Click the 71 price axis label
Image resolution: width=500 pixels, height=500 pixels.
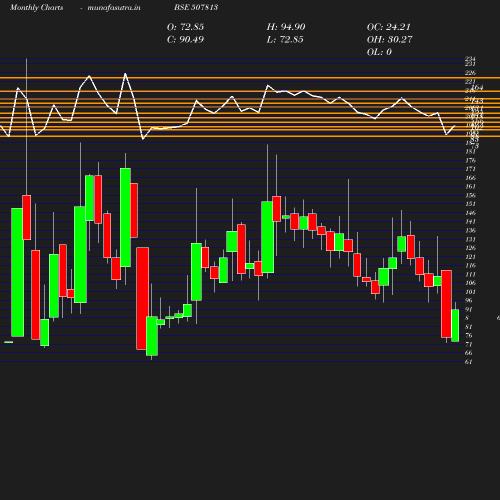coord(469,345)
